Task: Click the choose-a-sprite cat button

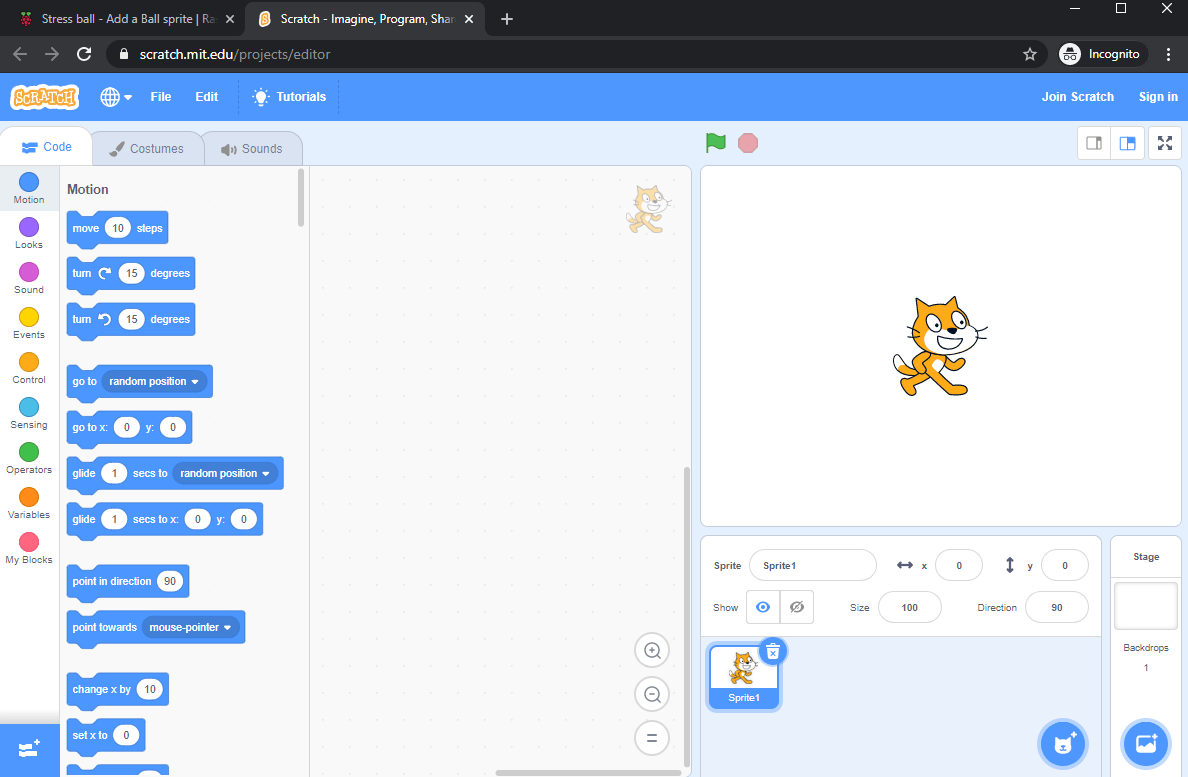Action: pyautogui.click(x=1062, y=744)
